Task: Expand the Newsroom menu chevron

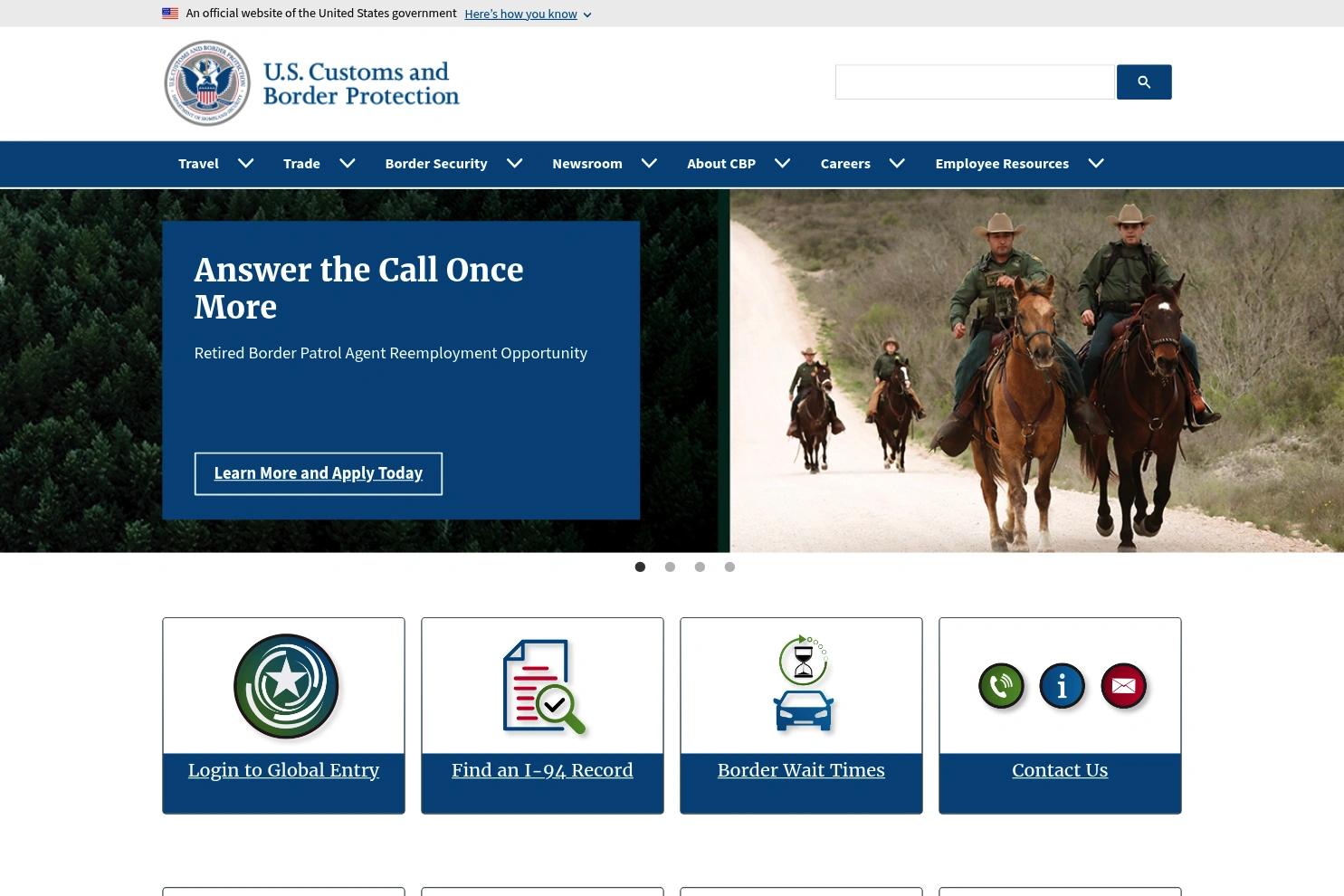Action: pos(649,164)
